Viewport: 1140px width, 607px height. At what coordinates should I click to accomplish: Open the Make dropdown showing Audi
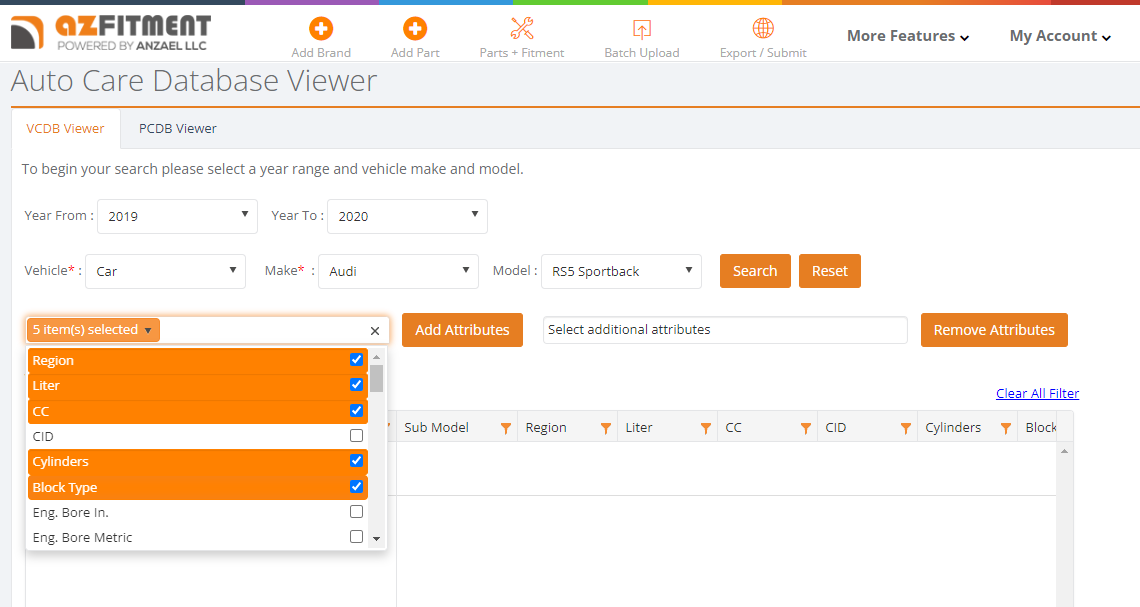[x=398, y=271]
